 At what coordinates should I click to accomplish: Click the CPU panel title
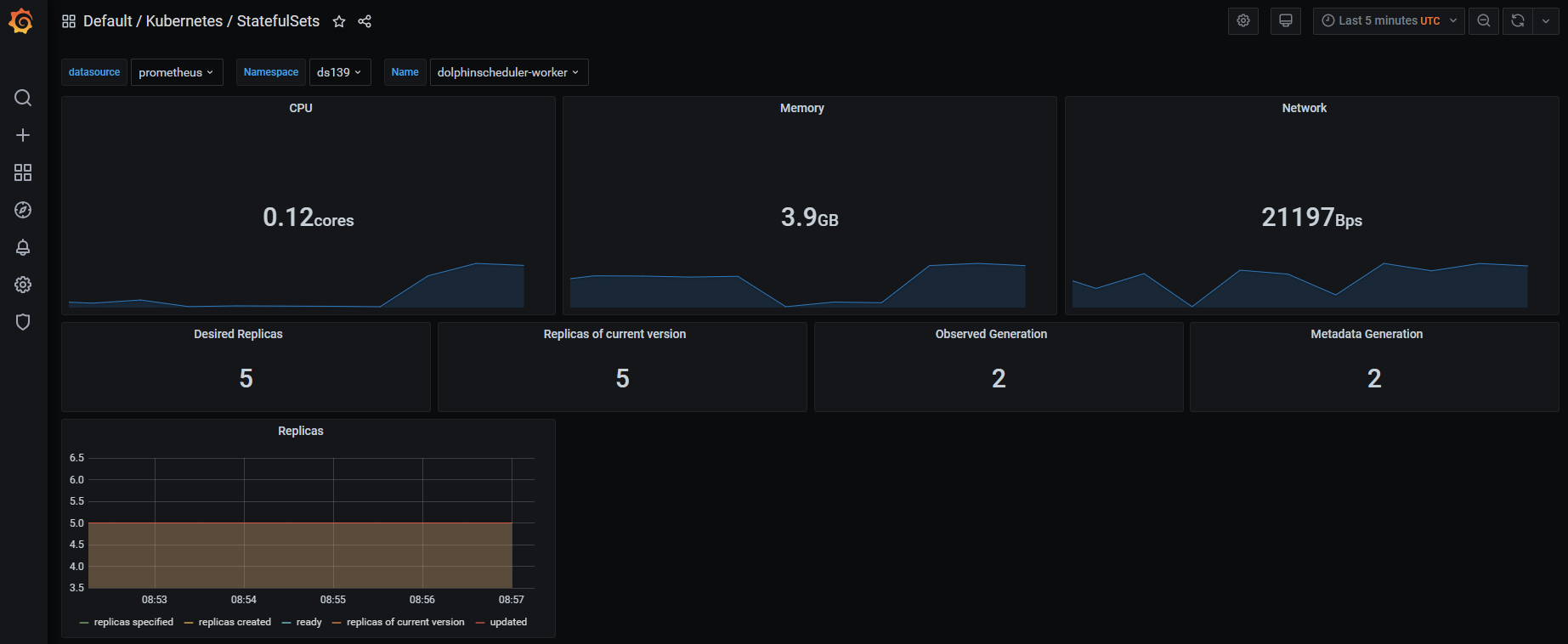point(301,108)
